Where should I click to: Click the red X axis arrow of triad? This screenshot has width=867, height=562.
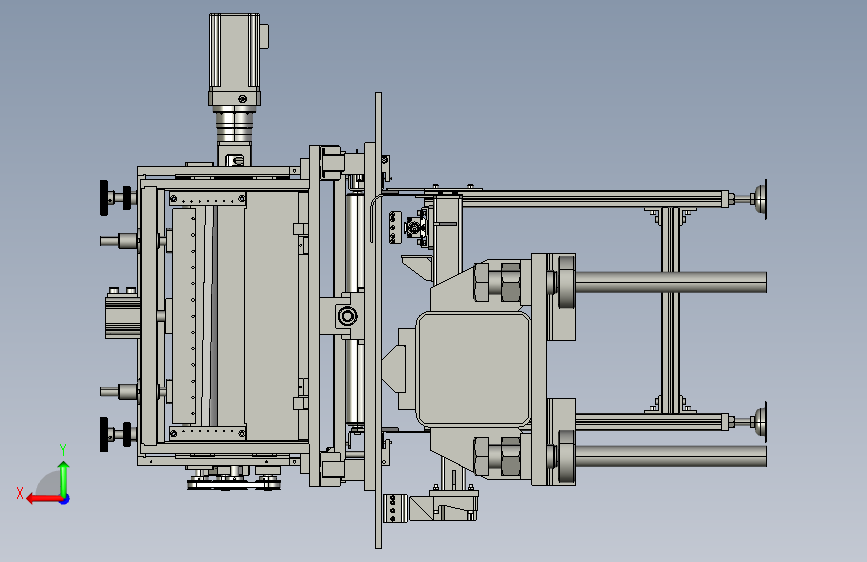pyautogui.click(x=44, y=499)
